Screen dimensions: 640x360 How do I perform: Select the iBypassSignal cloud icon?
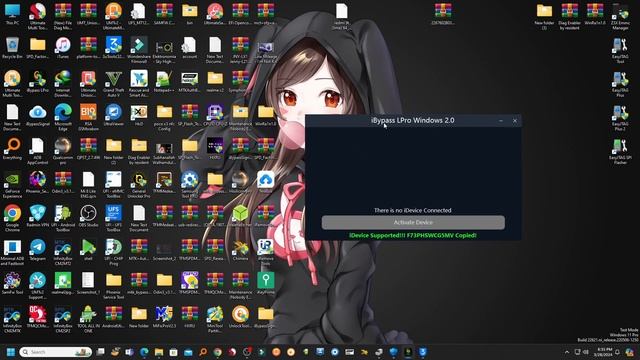pyautogui.click(x=38, y=115)
